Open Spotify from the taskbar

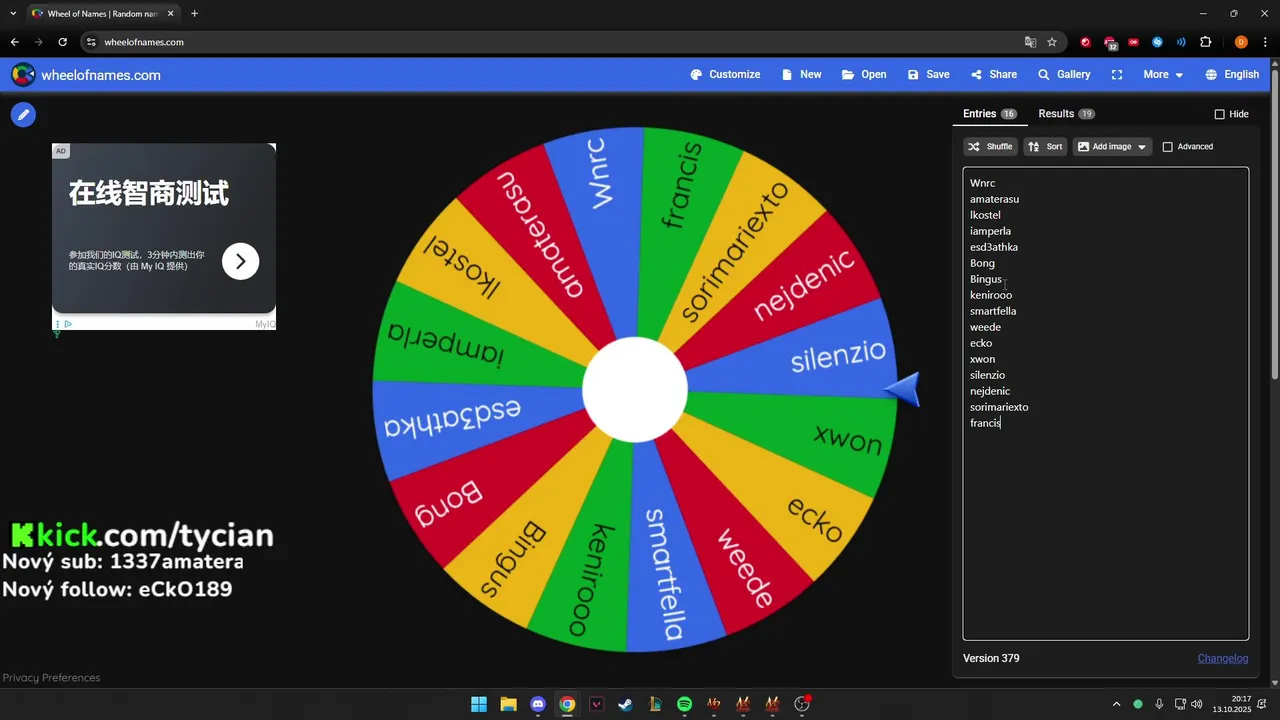point(684,704)
